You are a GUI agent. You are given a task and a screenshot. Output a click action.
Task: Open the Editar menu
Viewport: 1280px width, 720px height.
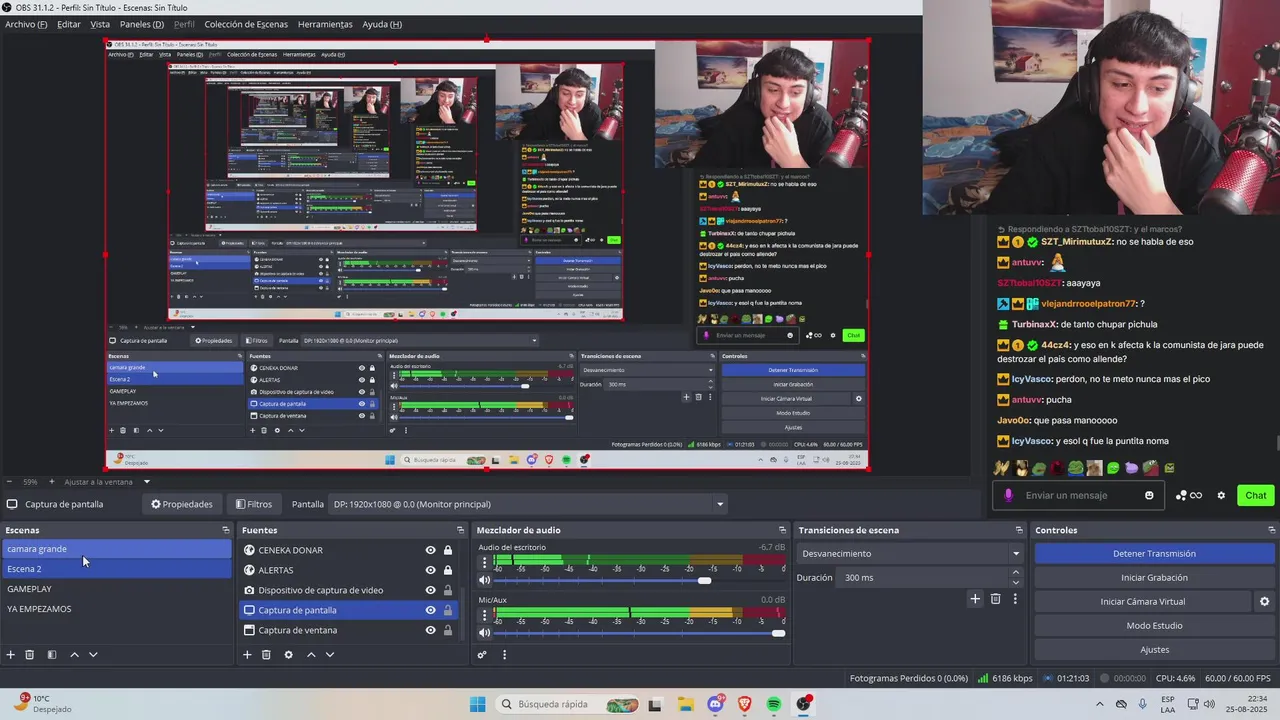(x=69, y=24)
